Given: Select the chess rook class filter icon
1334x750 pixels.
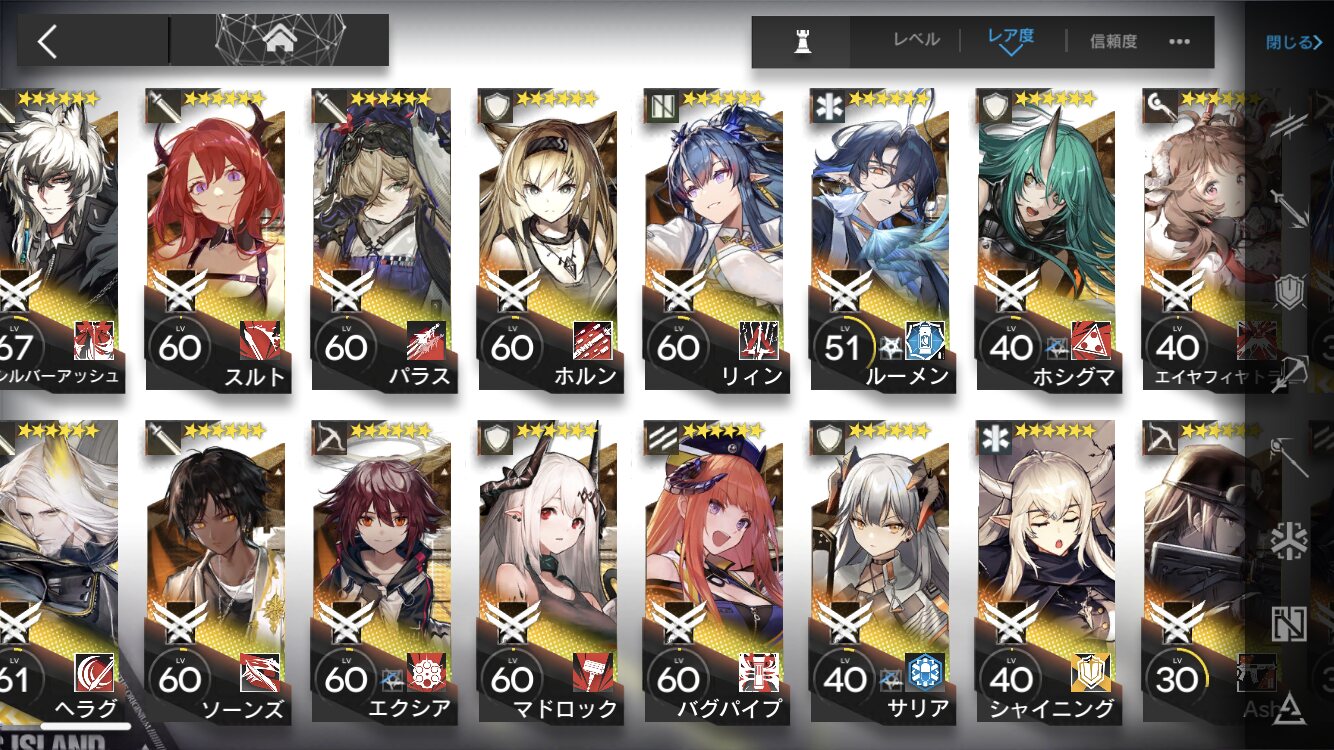Looking at the screenshot, I should tap(802, 42).
